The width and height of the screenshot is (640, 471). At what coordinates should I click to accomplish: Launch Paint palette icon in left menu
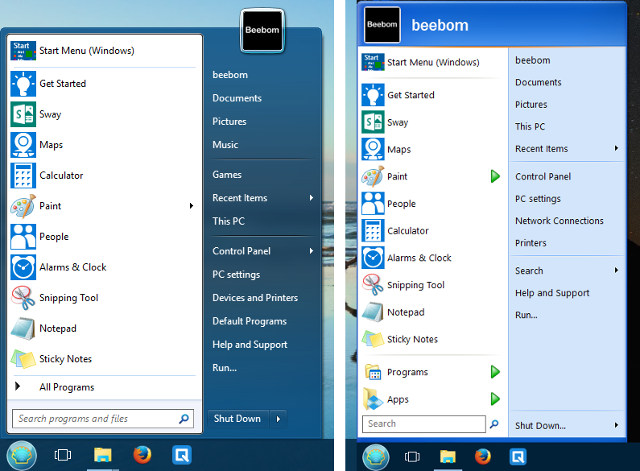(23, 206)
